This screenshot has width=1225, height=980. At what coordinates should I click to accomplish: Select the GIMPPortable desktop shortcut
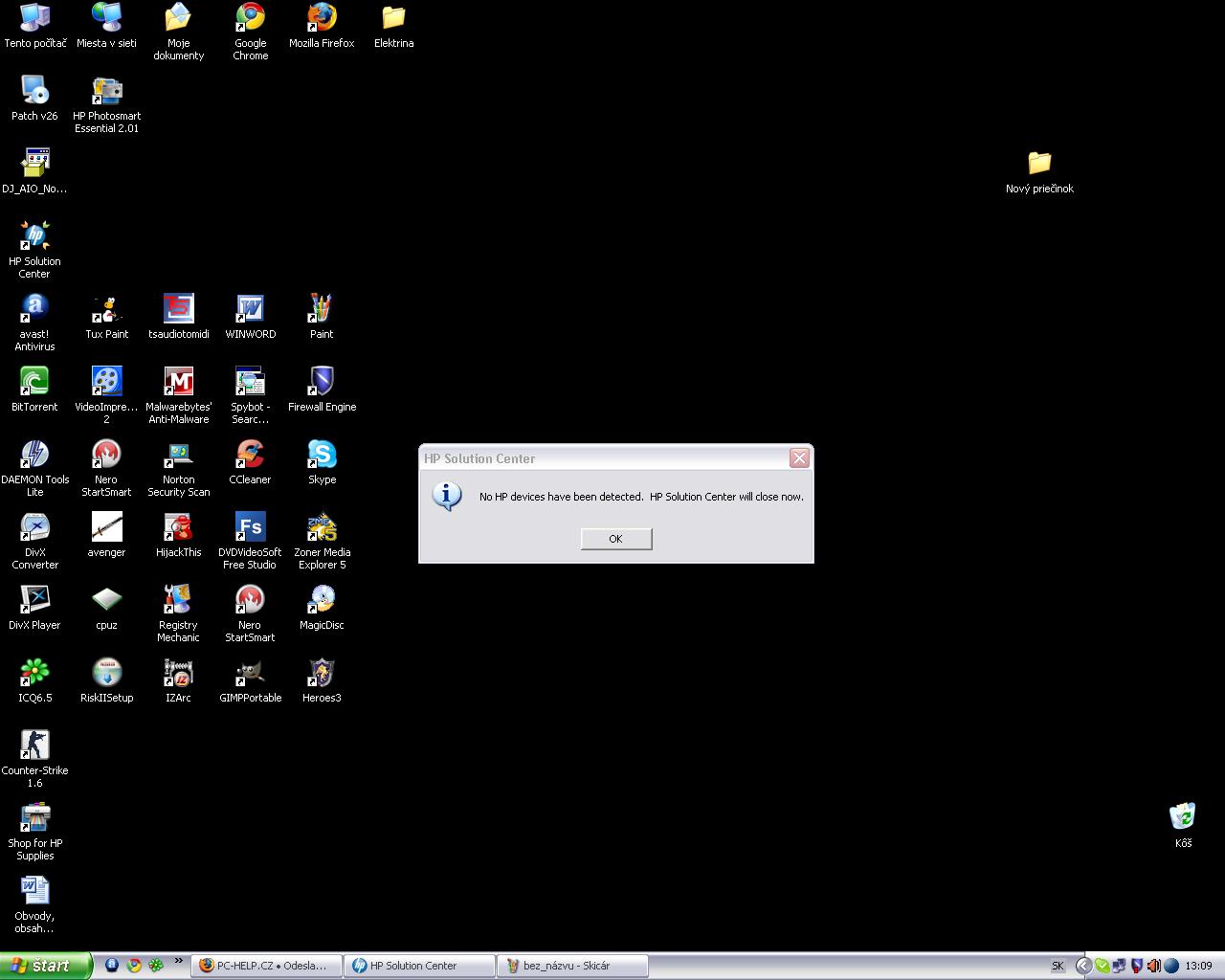pyautogui.click(x=250, y=680)
